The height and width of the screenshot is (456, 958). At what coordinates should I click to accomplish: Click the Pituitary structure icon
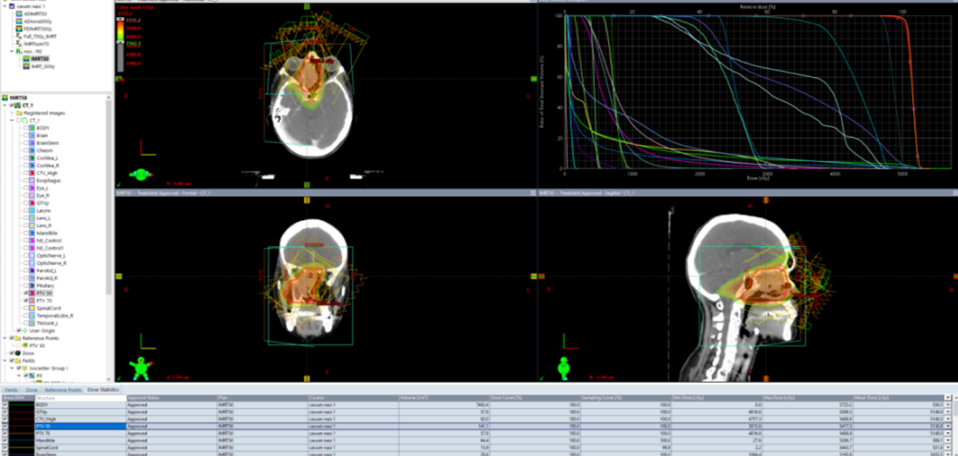[x=32, y=285]
